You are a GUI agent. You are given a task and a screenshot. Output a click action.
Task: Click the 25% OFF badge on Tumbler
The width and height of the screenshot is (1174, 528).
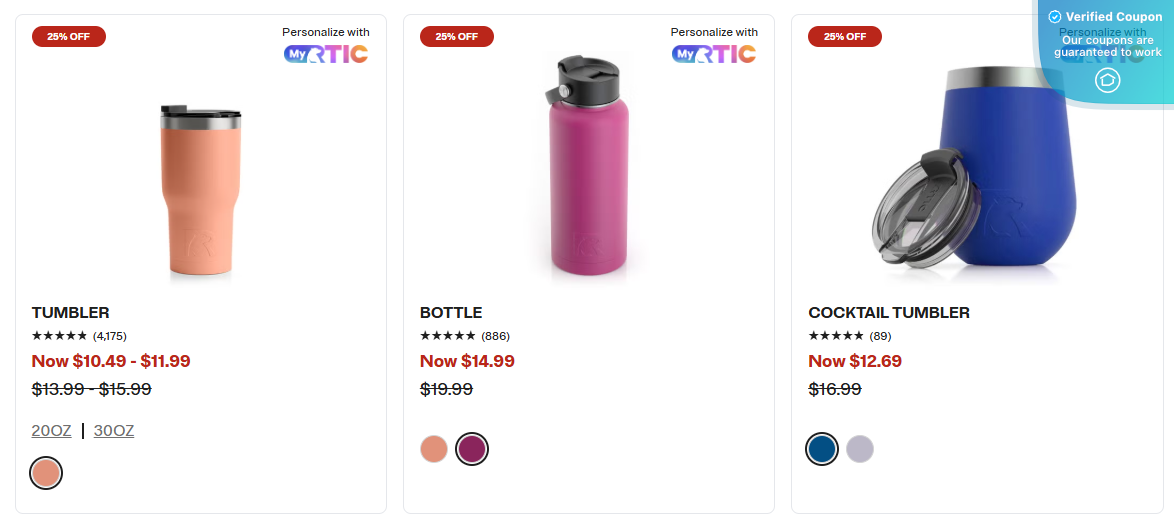[x=69, y=37]
